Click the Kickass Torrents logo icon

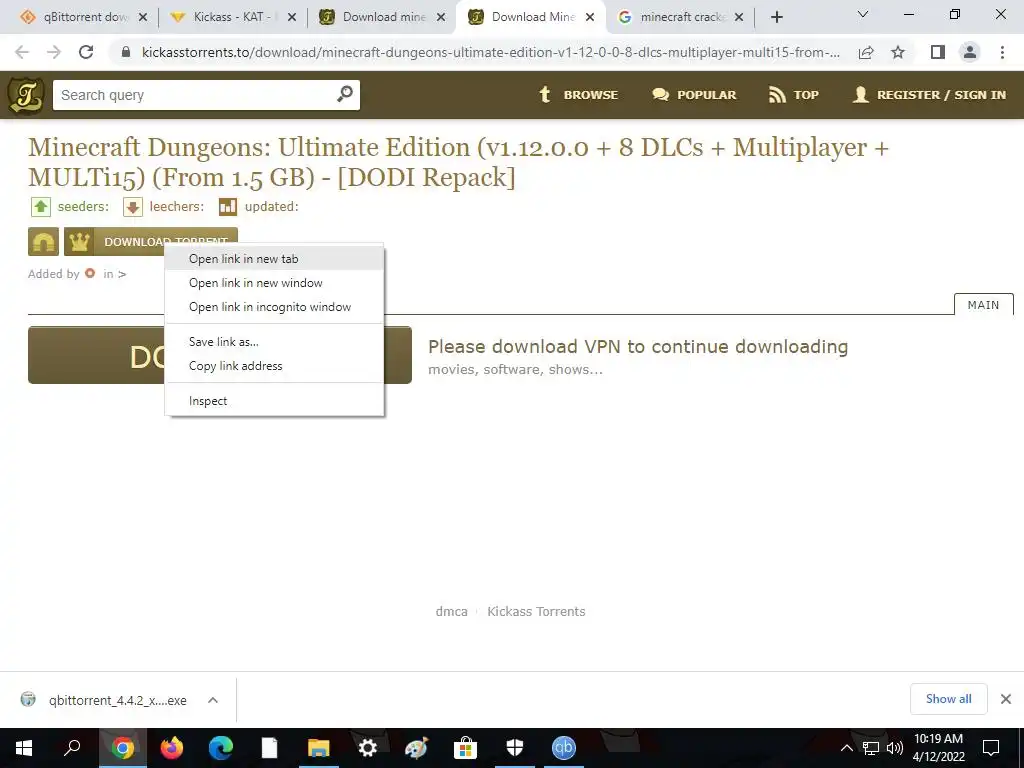click(x=25, y=95)
